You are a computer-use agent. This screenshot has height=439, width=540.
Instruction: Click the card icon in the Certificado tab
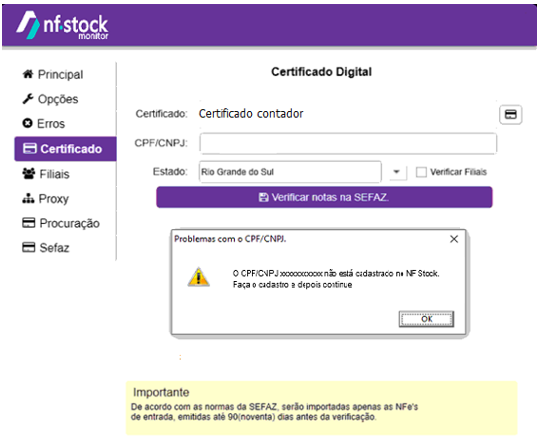(30, 149)
